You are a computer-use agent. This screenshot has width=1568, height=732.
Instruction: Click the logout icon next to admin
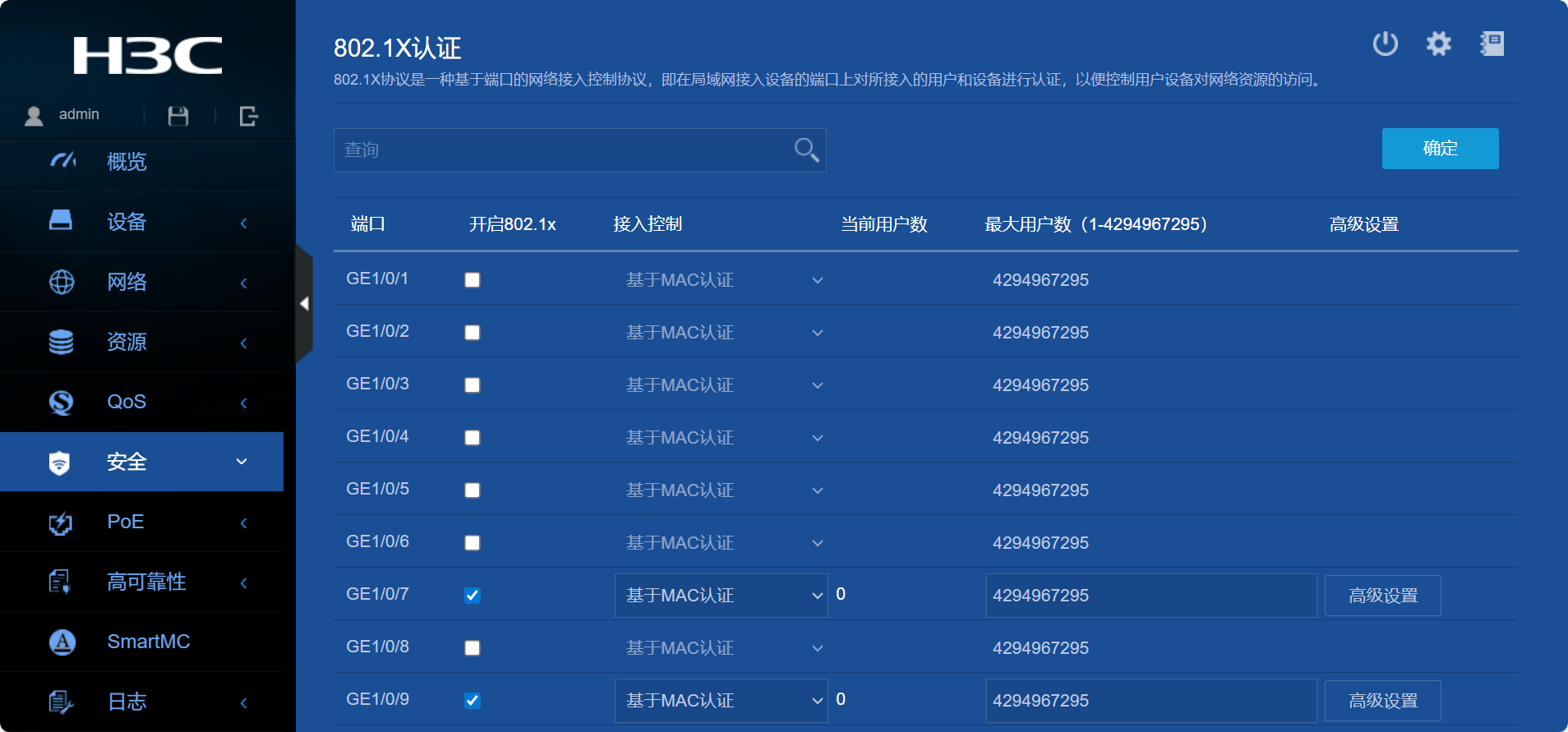click(x=248, y=117)
